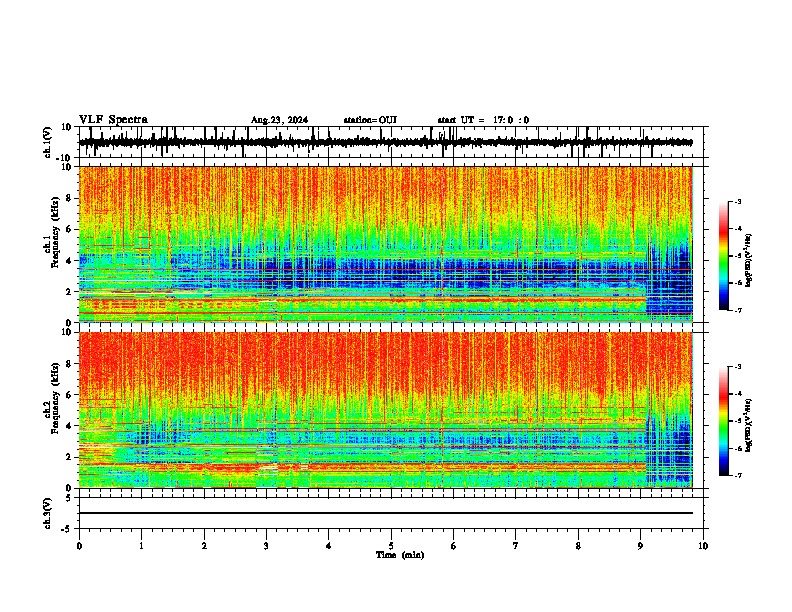792x612 pixels.
Task: Click the ch.1 spectrogram "8" kHz tick label
Action: (69, 198)
